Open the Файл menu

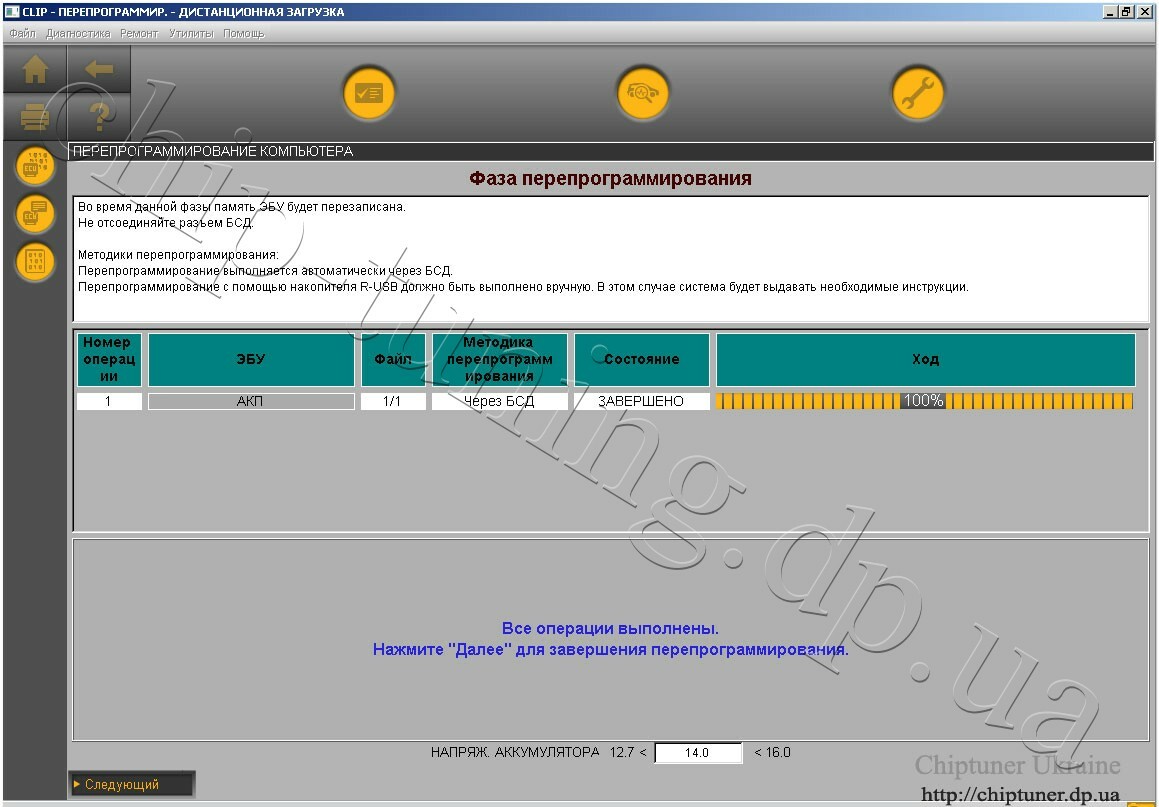[23, 33]
